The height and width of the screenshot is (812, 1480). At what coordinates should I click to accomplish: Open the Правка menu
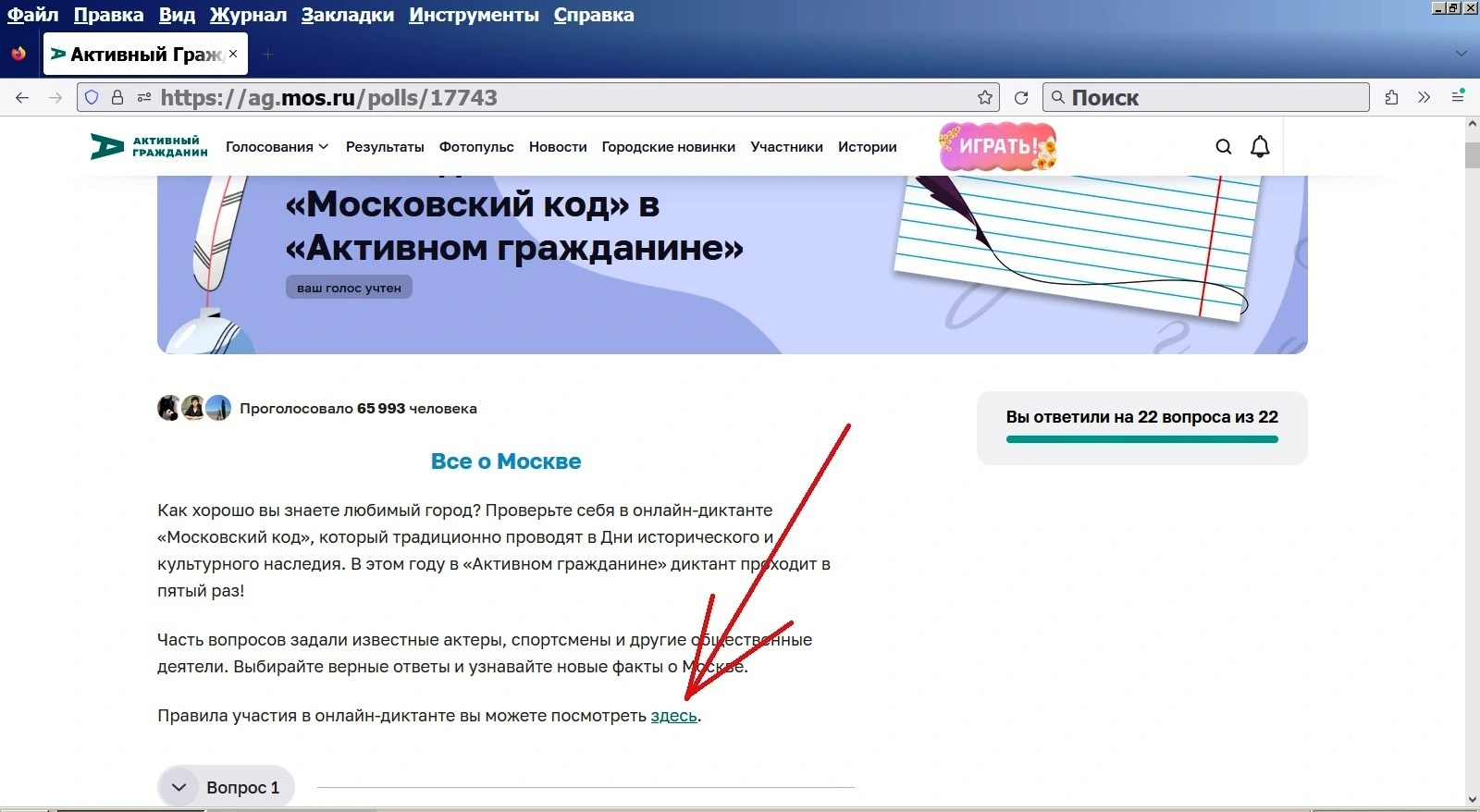click(108, 15)
